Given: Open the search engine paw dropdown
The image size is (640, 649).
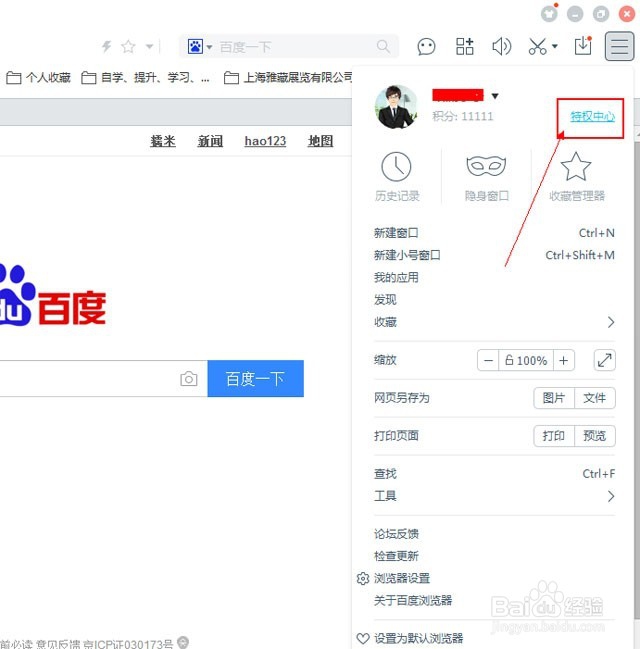Looking at the screenshot, I should click(x=200, y=46).
